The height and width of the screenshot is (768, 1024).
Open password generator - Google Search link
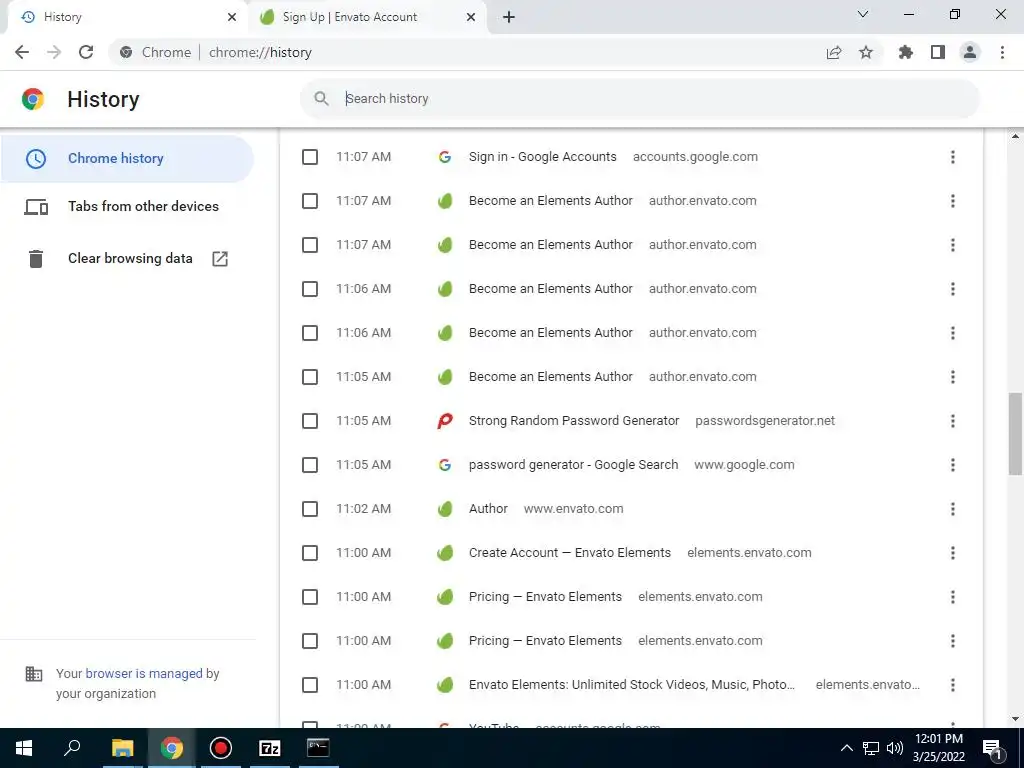click(x=573, y=465)
